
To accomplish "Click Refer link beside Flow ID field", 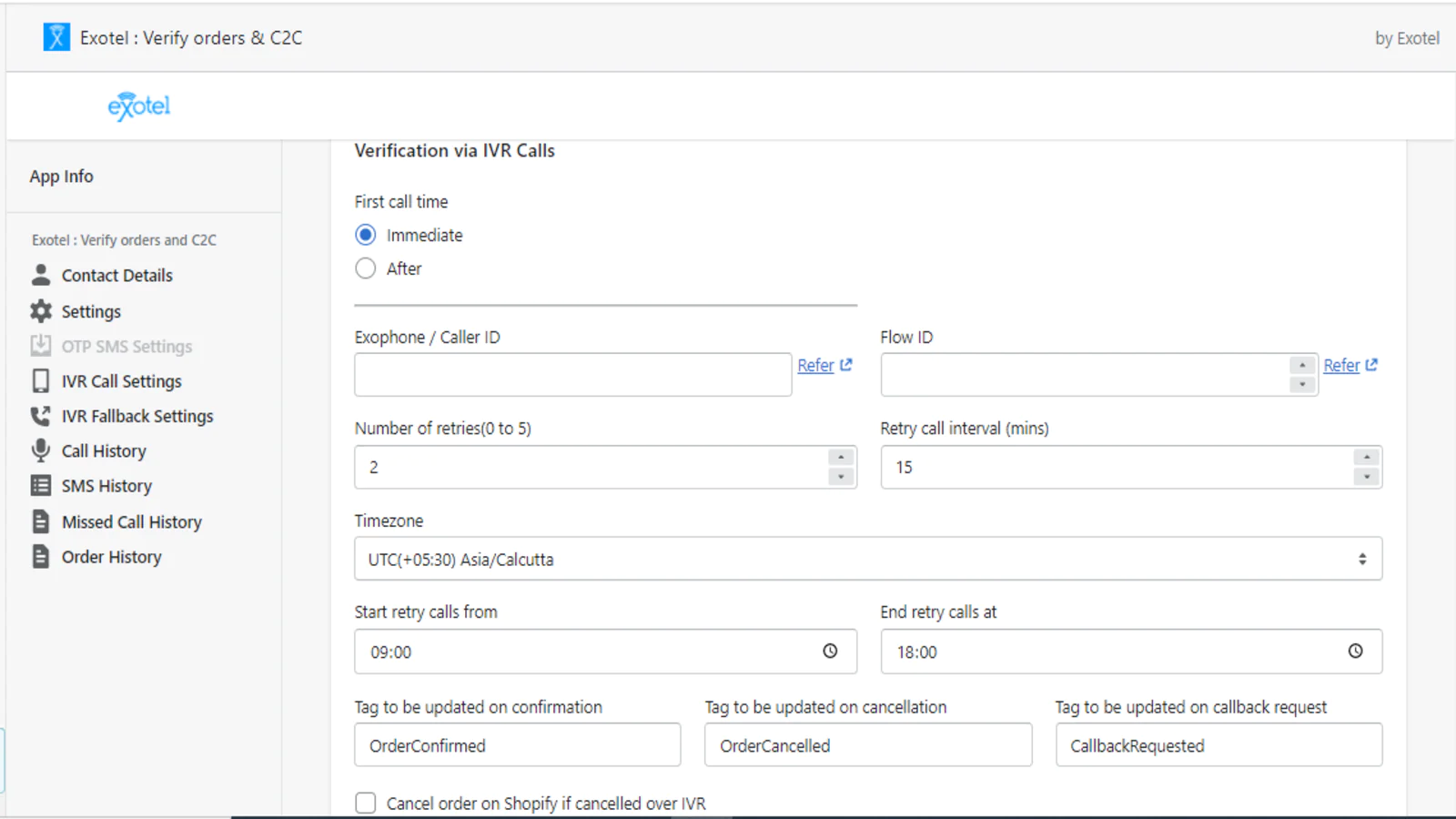I will pos(1341,365).
